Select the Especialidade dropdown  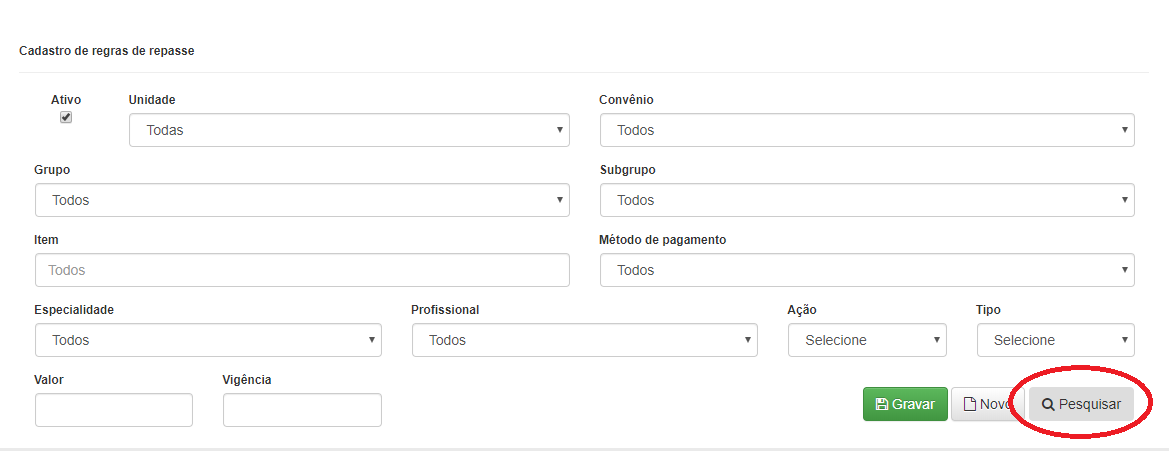click(208, 340)
